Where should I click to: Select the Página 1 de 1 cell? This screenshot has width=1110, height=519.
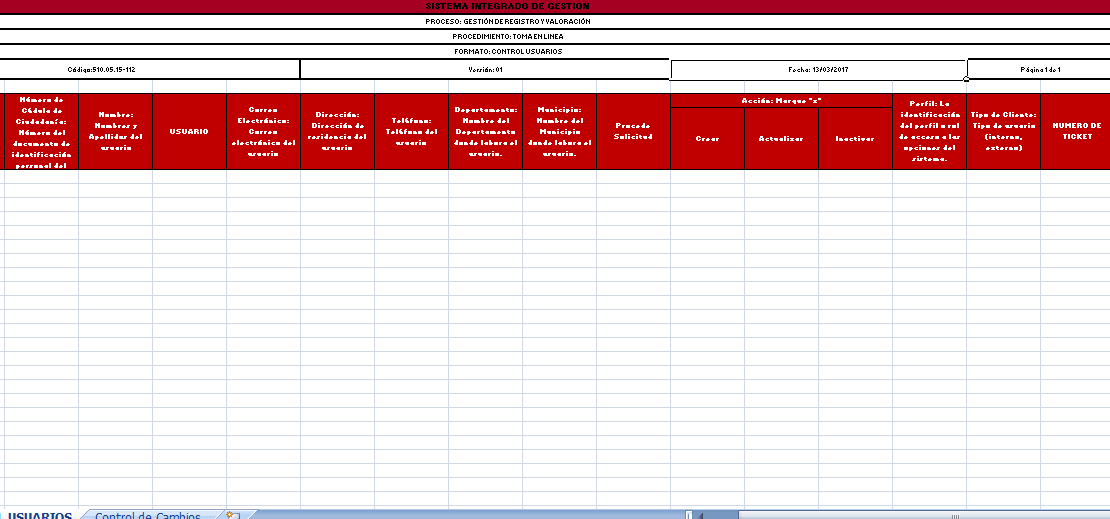coord(1039,69)
